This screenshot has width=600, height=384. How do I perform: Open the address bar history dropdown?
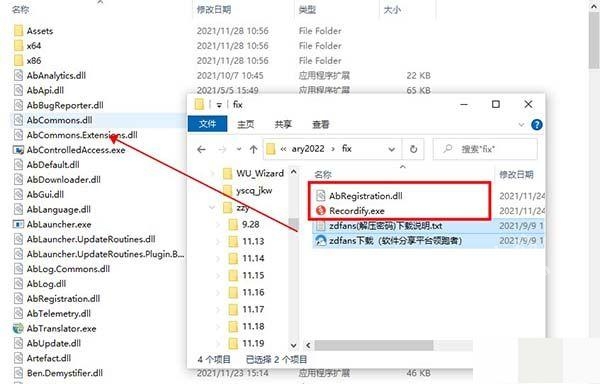[391, 149]
